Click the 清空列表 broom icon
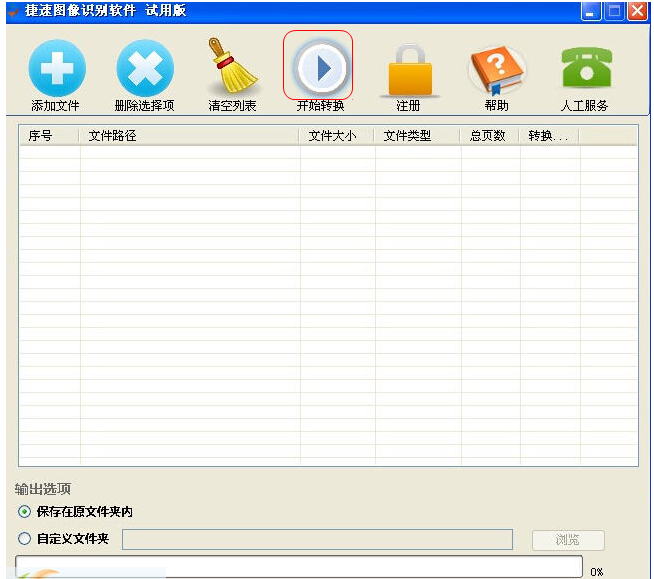Screen dimensions: 654x579 (233, 66)
